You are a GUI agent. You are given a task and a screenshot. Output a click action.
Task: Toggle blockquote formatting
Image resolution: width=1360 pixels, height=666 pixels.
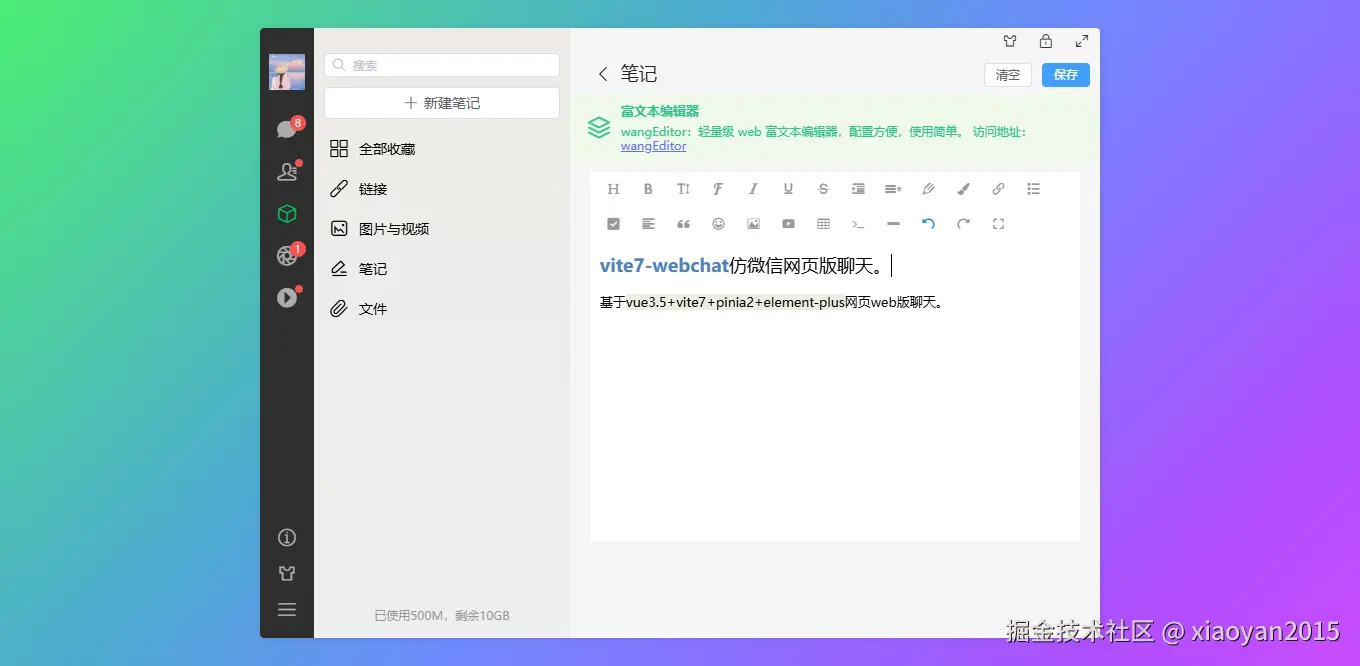(683, 224)
